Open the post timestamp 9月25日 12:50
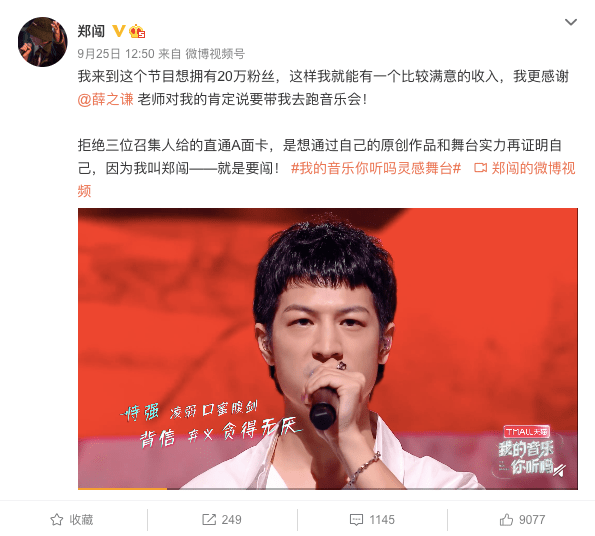 tap(116, 54)
